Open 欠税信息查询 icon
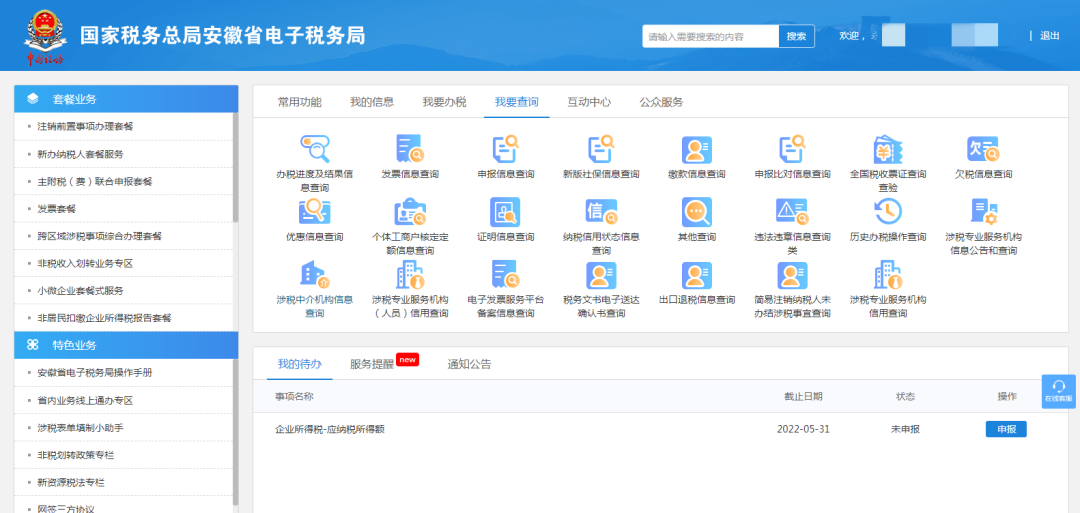 click(983, 149)
